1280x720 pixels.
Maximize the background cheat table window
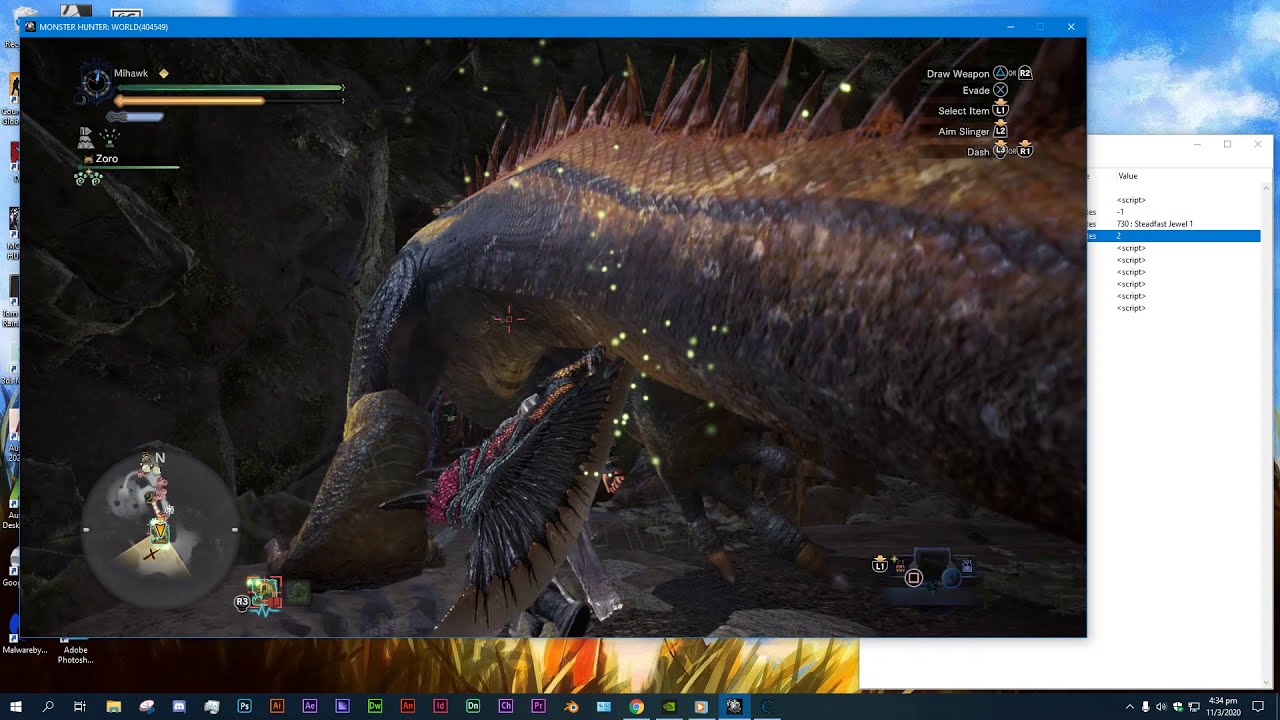pos(1227,144)
